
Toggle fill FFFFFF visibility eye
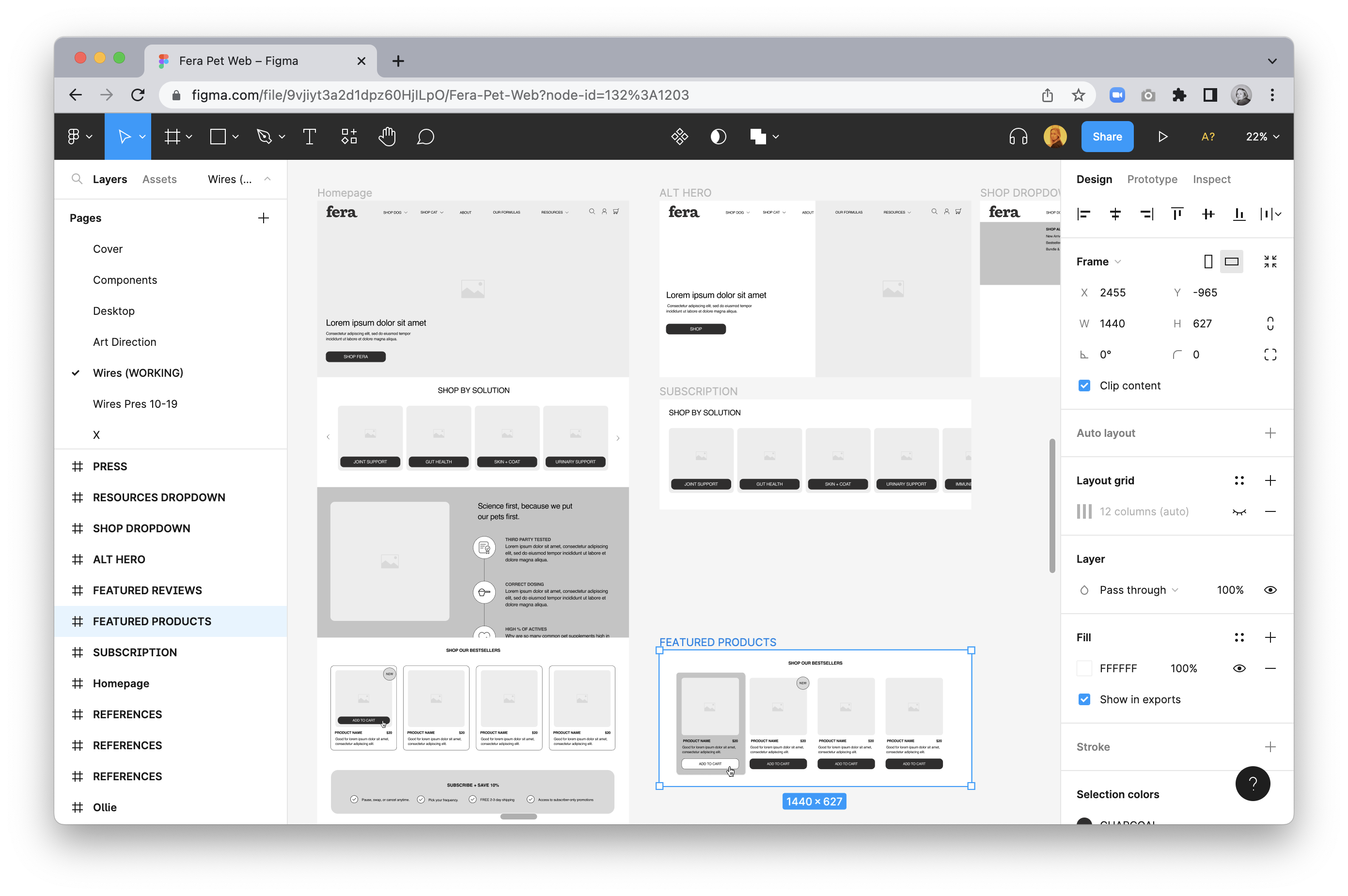pyautogui.click(x=1239, y=668)
